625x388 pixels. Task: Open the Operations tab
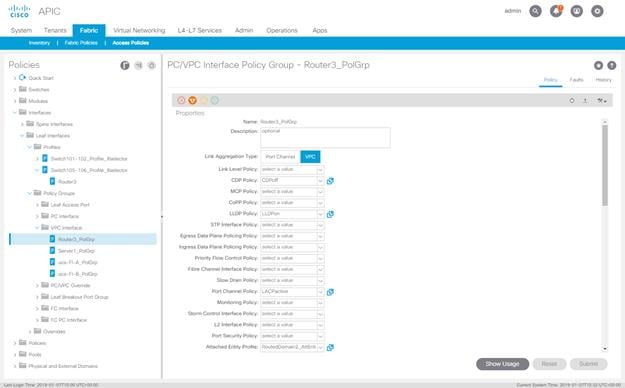(x=282, y=30)
